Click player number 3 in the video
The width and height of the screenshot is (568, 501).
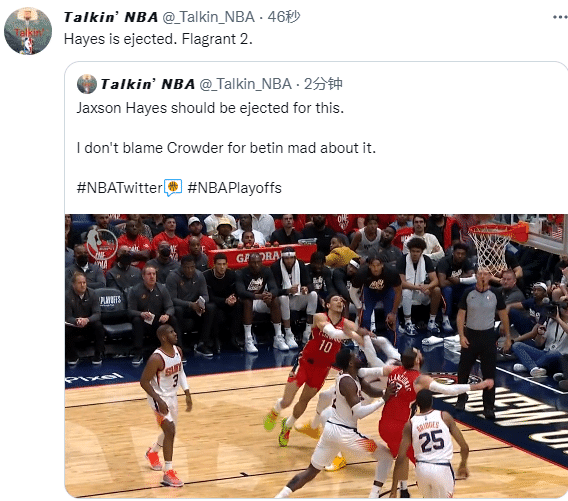[x=166, y=404]
